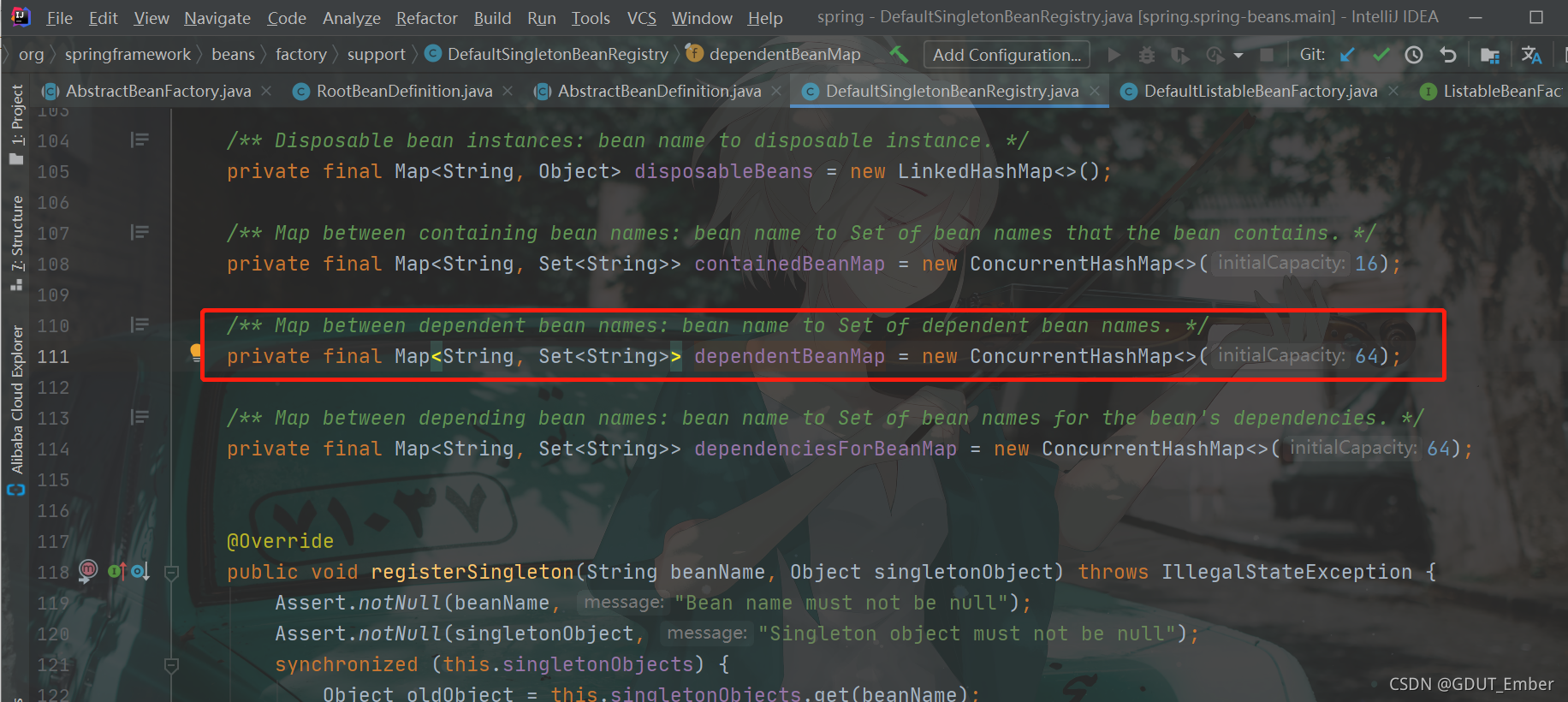Click the recursive method gutter icon line 118
The width and height of the screenshot is (1568, 702).
[88, 570]
